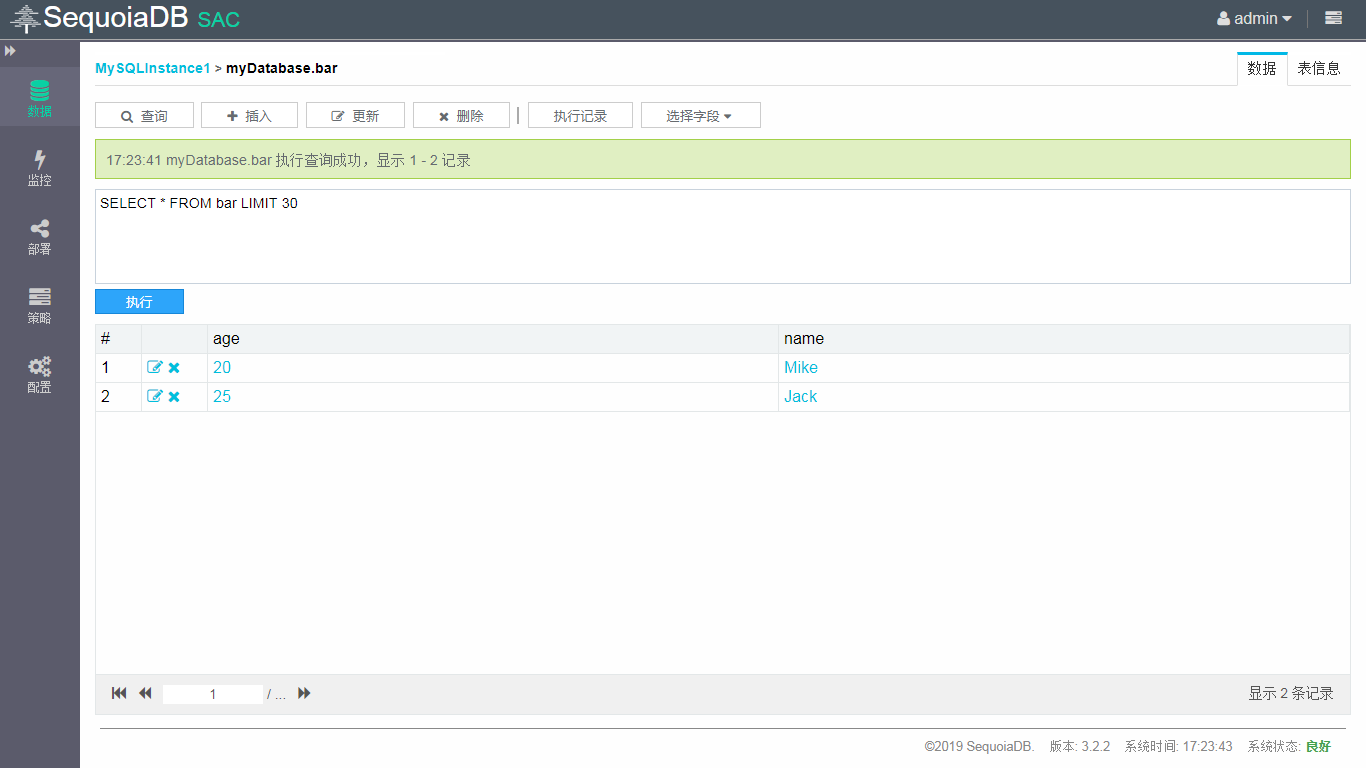Click the blue 执行 execute button

[139, 302]
